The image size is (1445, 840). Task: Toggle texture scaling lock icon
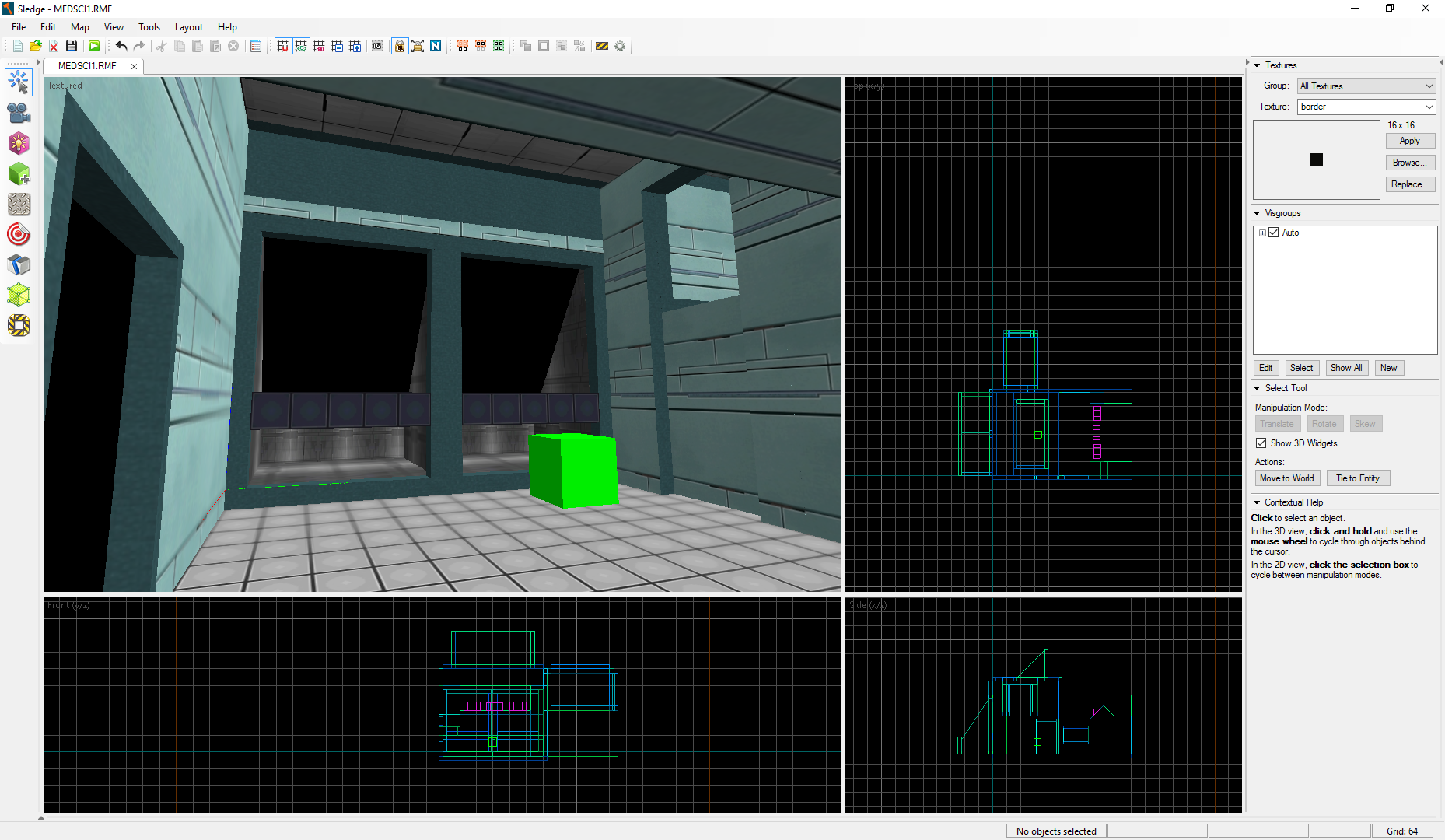[418, 47]
